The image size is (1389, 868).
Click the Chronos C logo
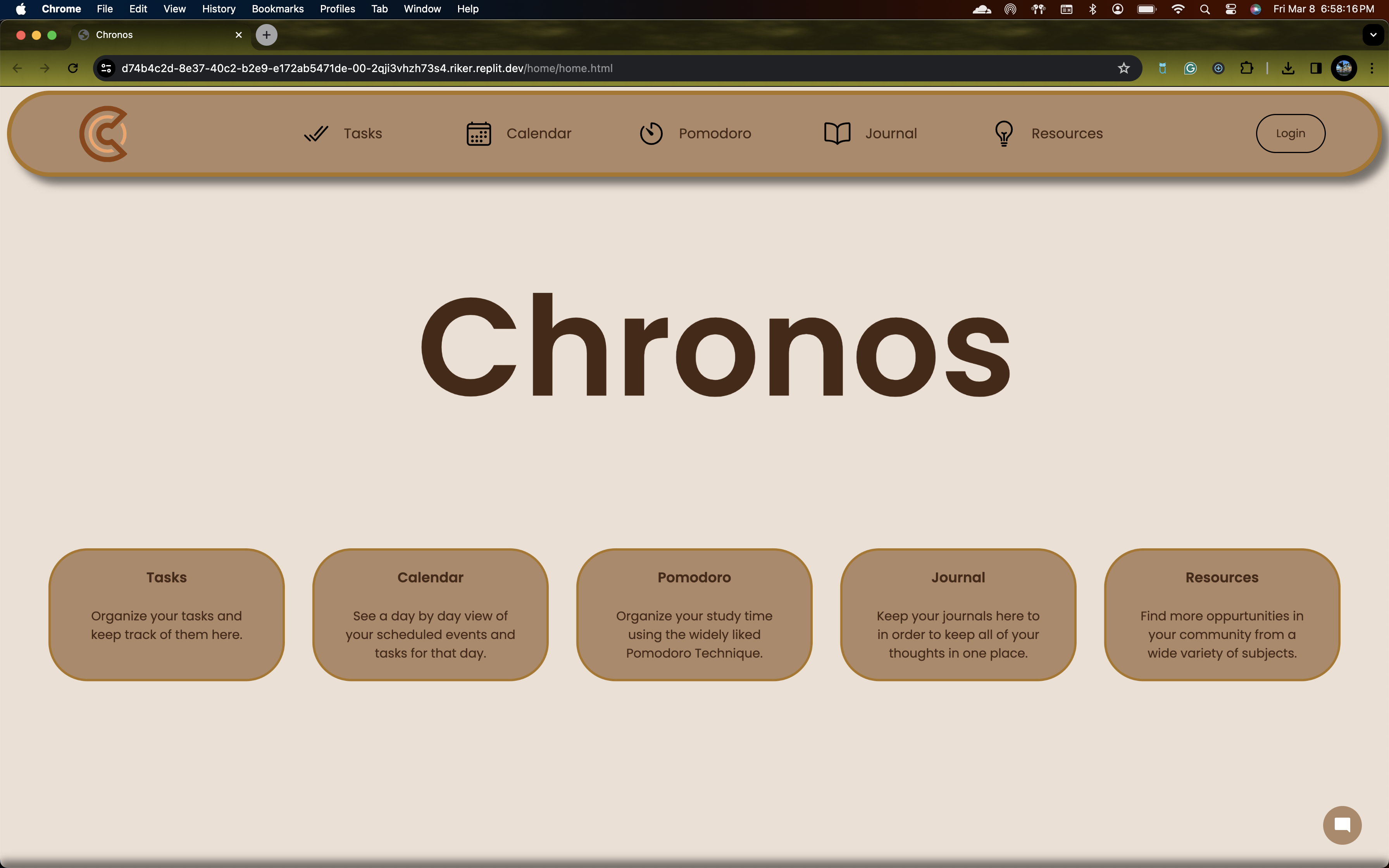tap(104, 134)
